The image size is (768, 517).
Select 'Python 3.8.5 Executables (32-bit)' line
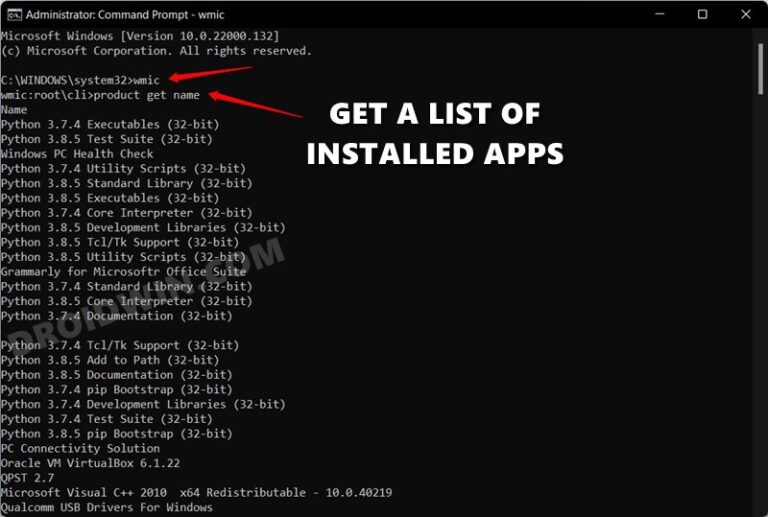pos(110,198)
